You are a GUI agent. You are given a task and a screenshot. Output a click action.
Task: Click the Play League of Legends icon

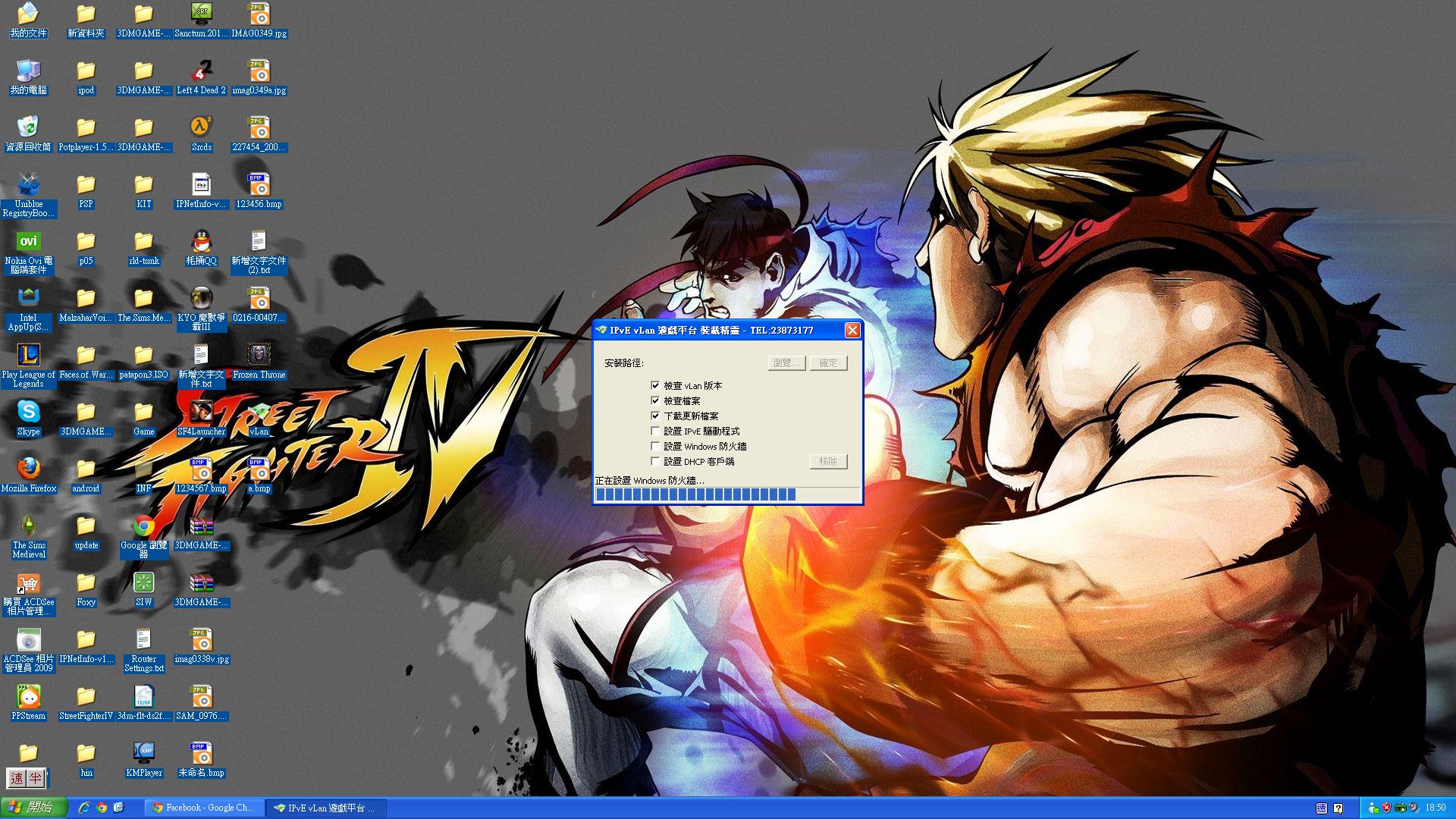point(29,356)
